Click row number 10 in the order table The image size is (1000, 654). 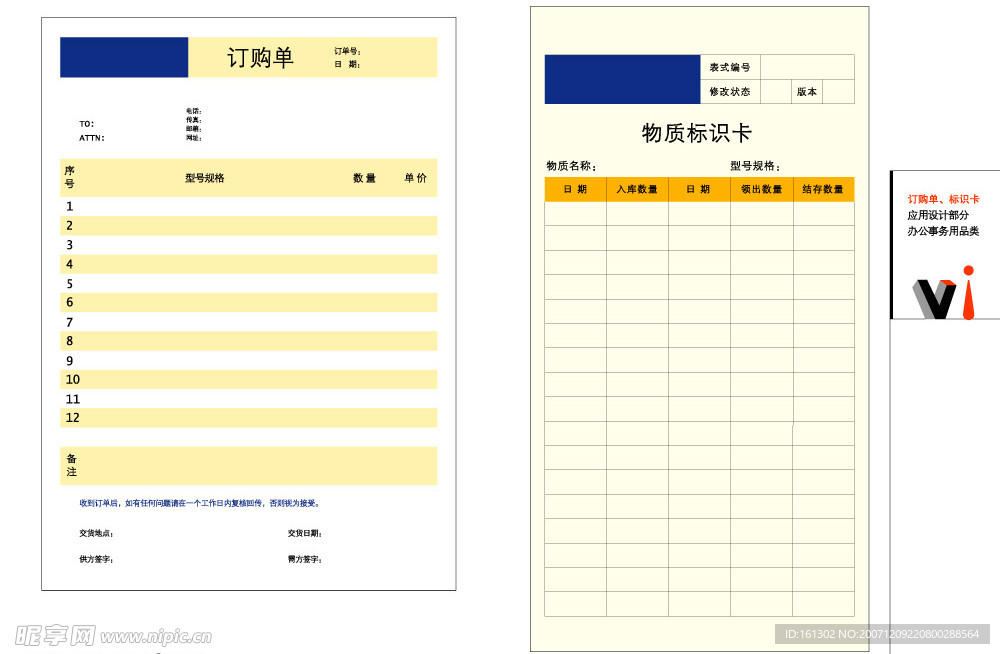(249, 379)
